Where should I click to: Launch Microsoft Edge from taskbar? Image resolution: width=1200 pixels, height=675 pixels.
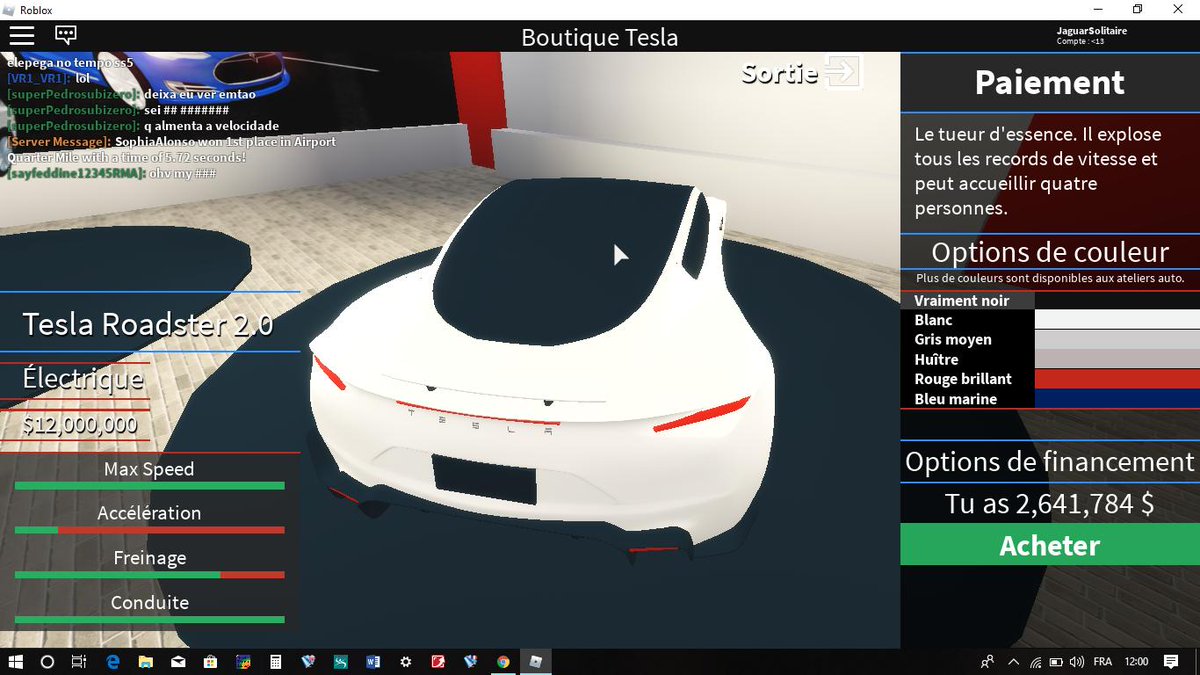113,662
